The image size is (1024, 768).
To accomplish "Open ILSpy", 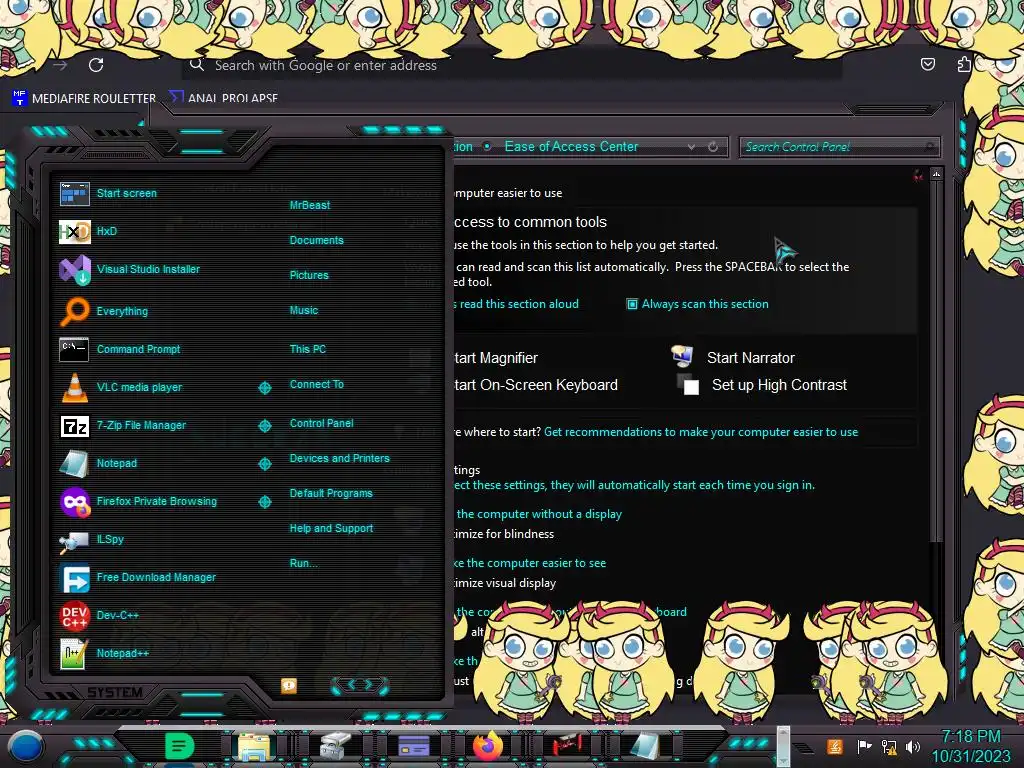I will 91,539.
